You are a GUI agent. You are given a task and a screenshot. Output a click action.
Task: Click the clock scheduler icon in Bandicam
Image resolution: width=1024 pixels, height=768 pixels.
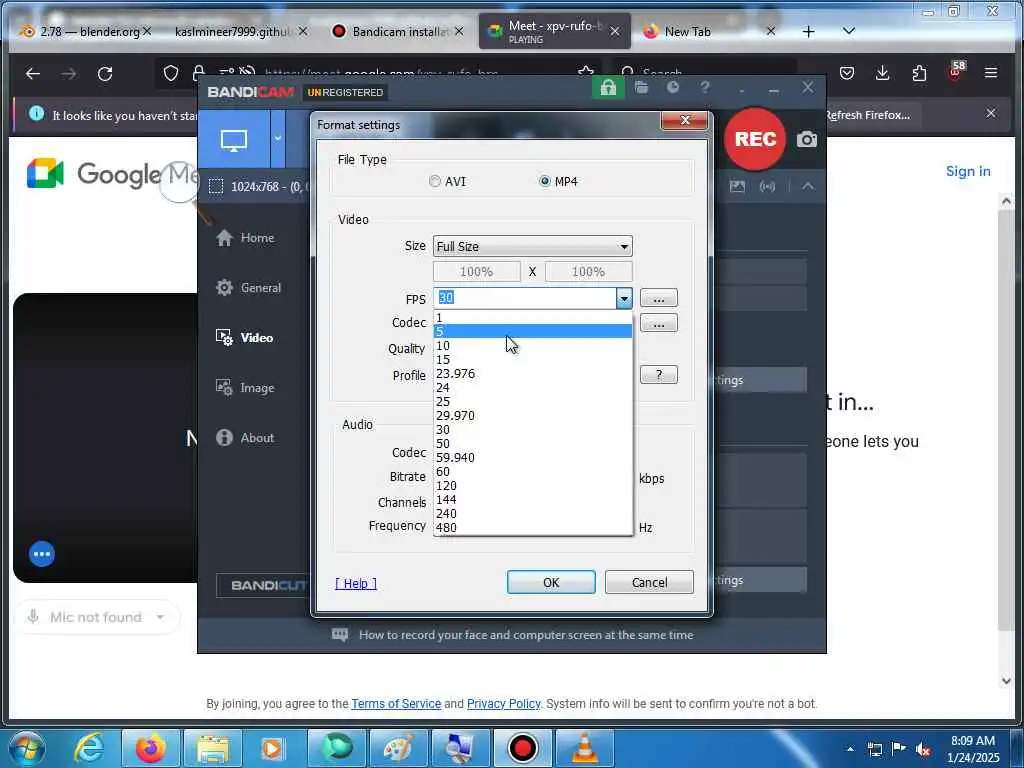673,87
